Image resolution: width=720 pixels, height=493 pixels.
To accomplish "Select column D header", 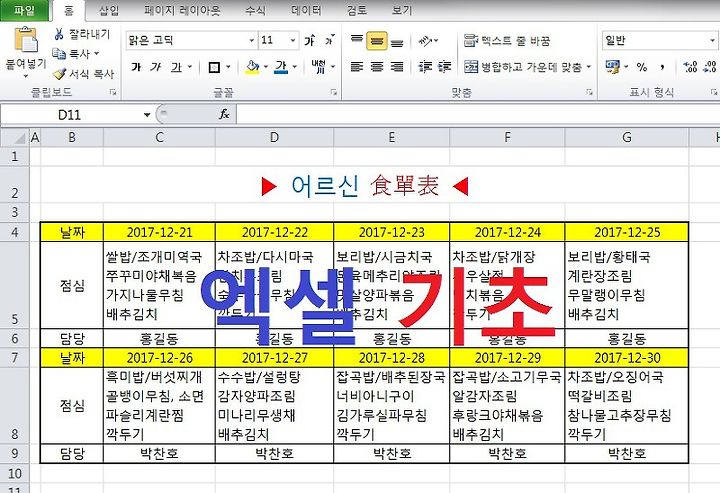I will click(x=274, y=137).
